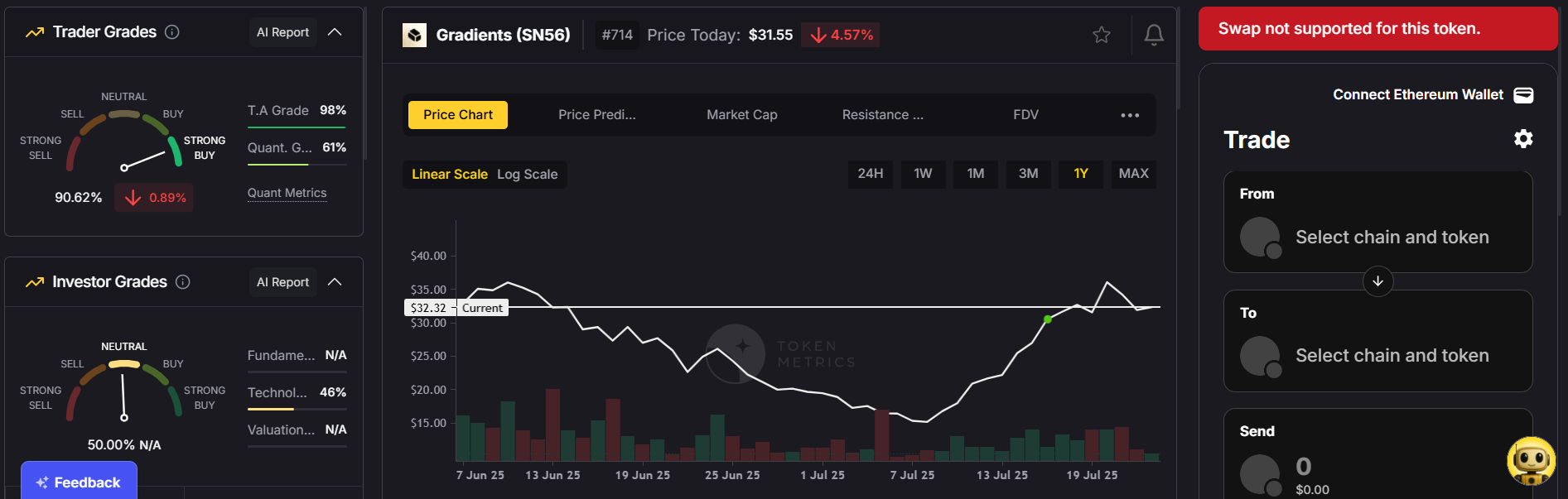The width and height of the screenshot is (1568, 499).
Task: Click the Send token placeholder icon
Action: click(x=1261, y=475)
